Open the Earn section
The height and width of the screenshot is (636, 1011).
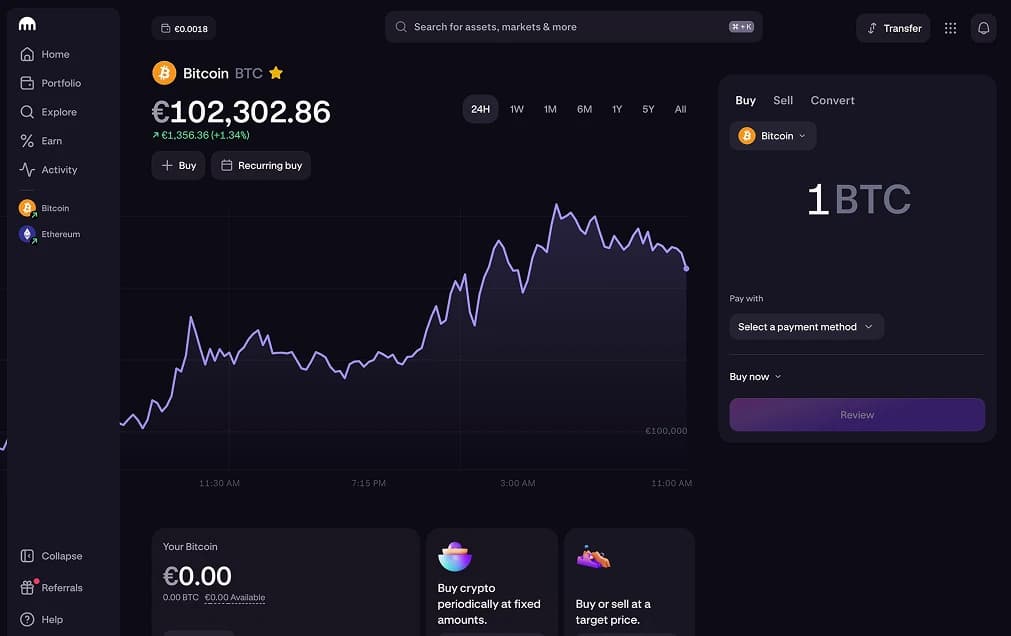pyautogui.click(x=51, y=141)
